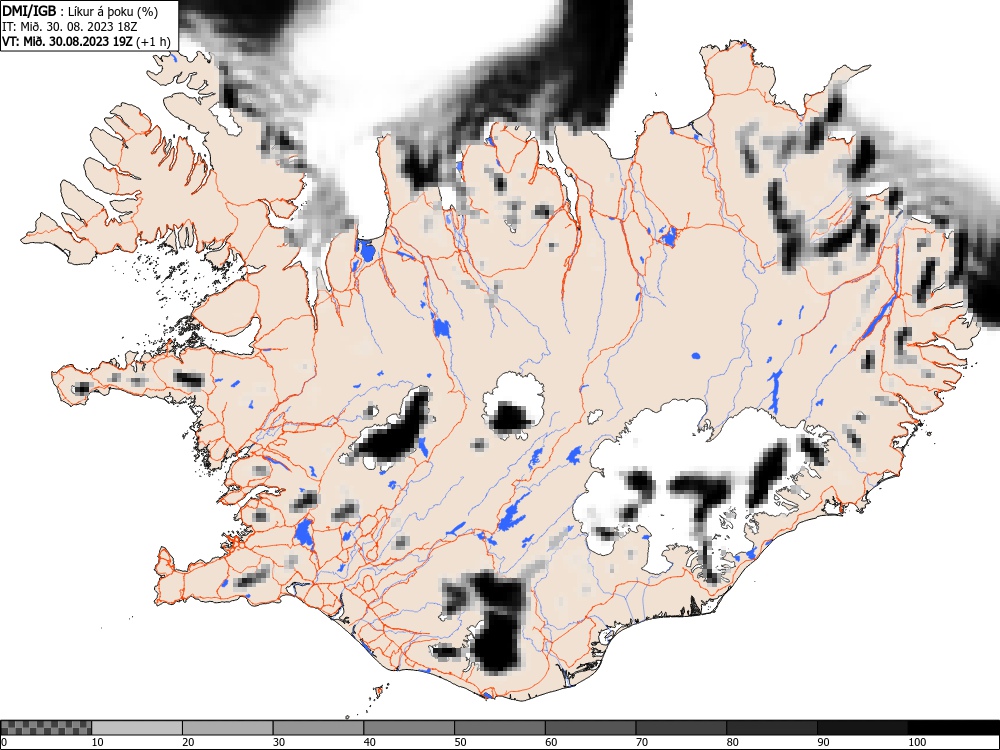Pick the 70–80 percent legend swatch

[x=681, y=728]
